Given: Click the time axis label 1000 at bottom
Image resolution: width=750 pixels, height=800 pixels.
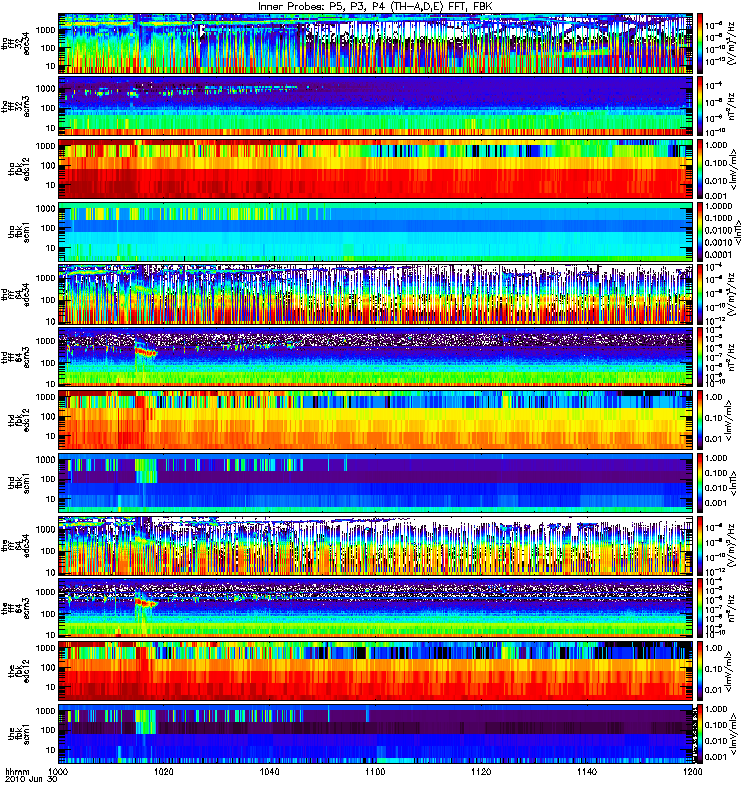Looking at the screenshot, I should [58, 772].
